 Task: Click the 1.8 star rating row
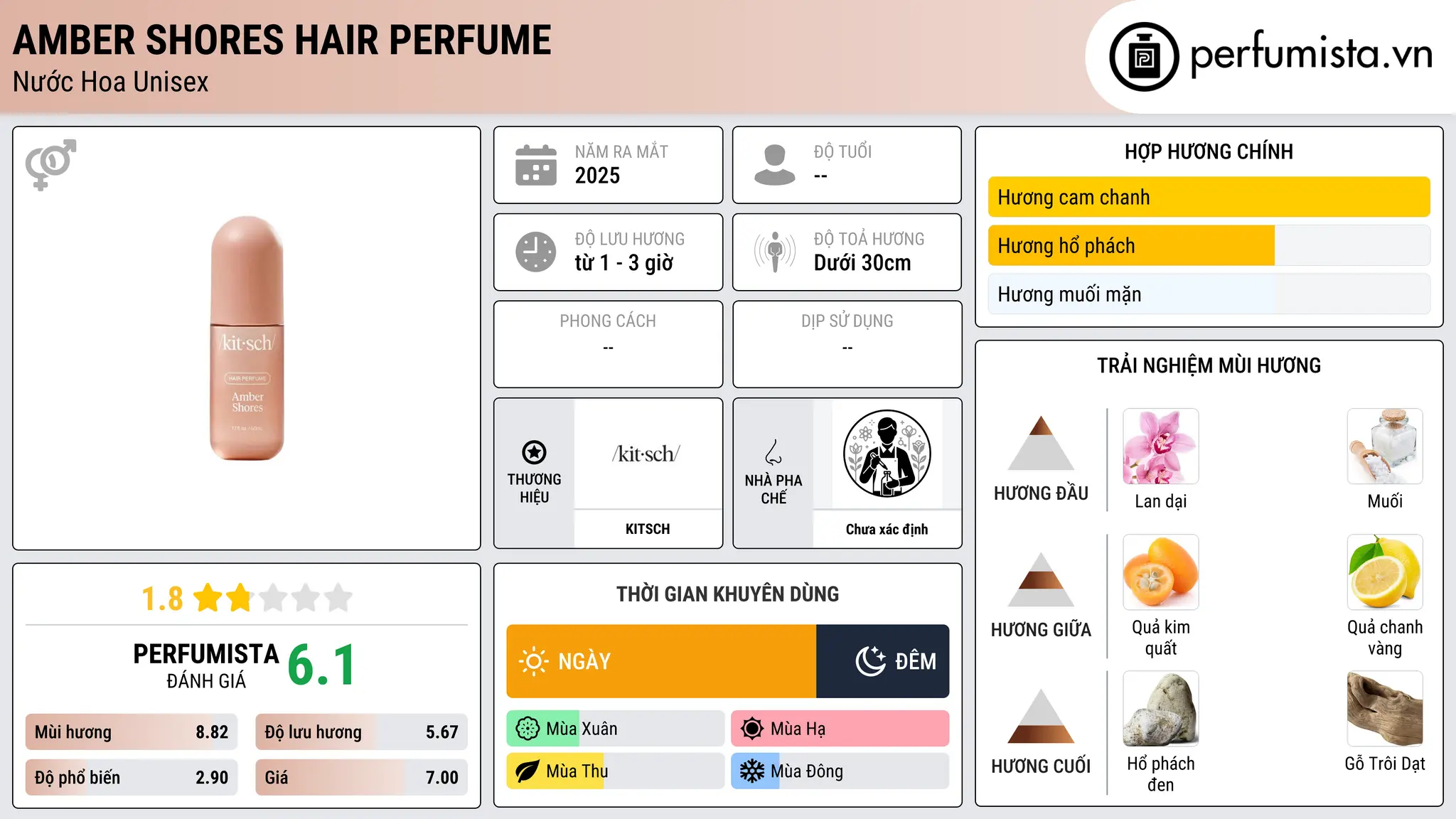pos(247,598)
